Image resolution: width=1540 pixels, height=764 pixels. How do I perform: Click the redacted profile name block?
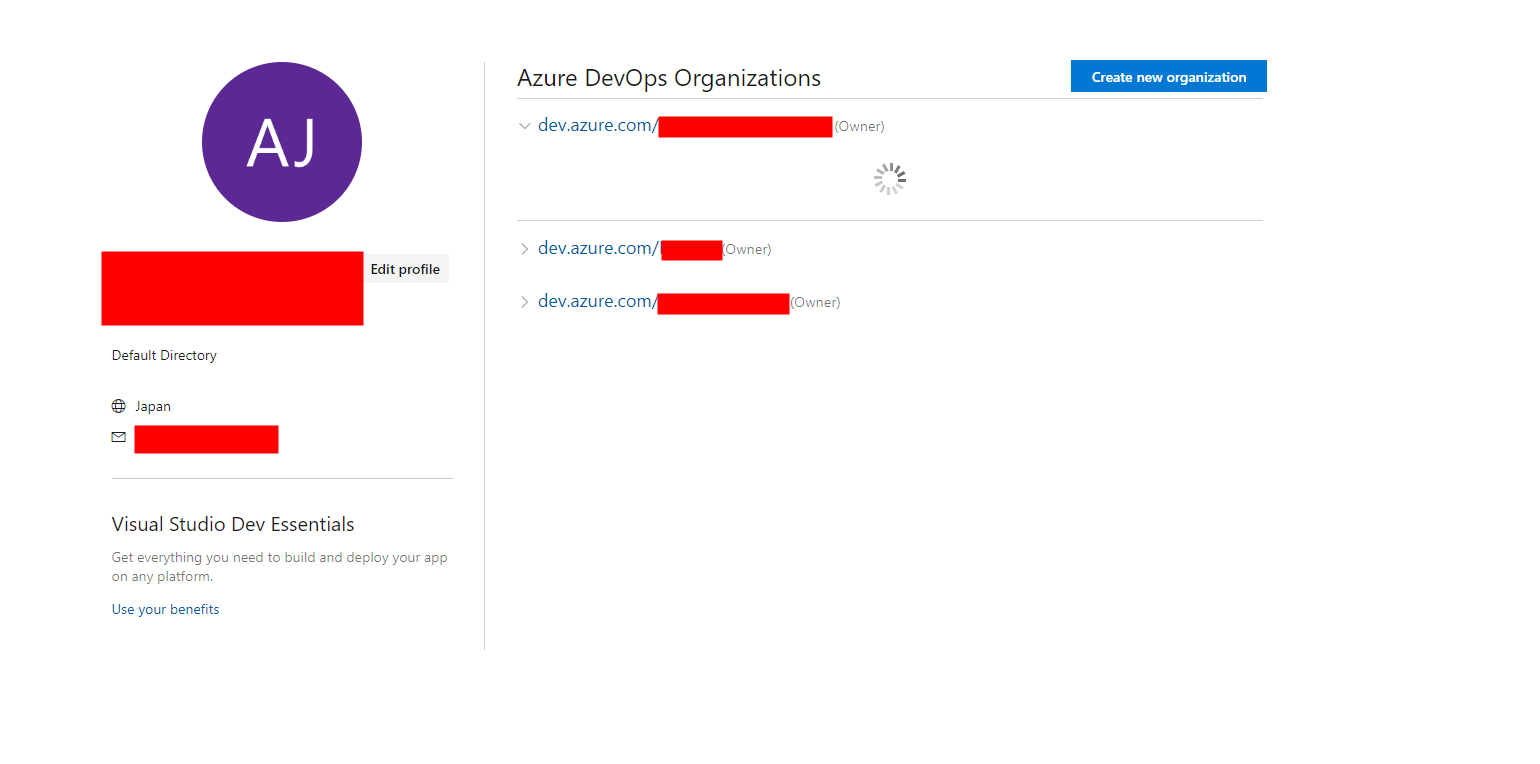pos(232,289)
